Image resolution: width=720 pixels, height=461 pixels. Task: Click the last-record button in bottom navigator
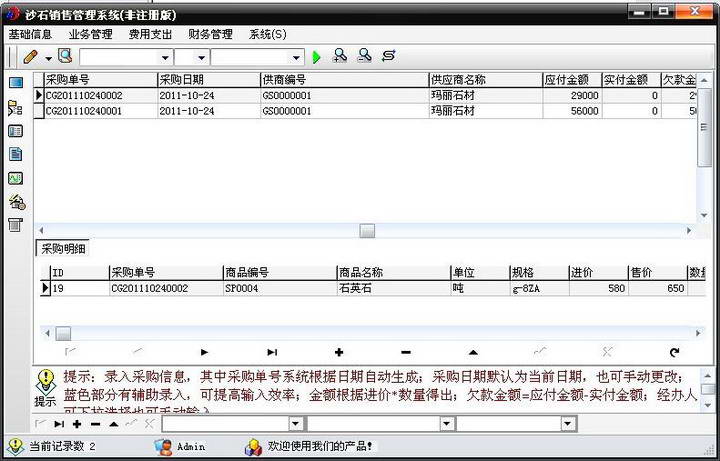pos(59,424)
